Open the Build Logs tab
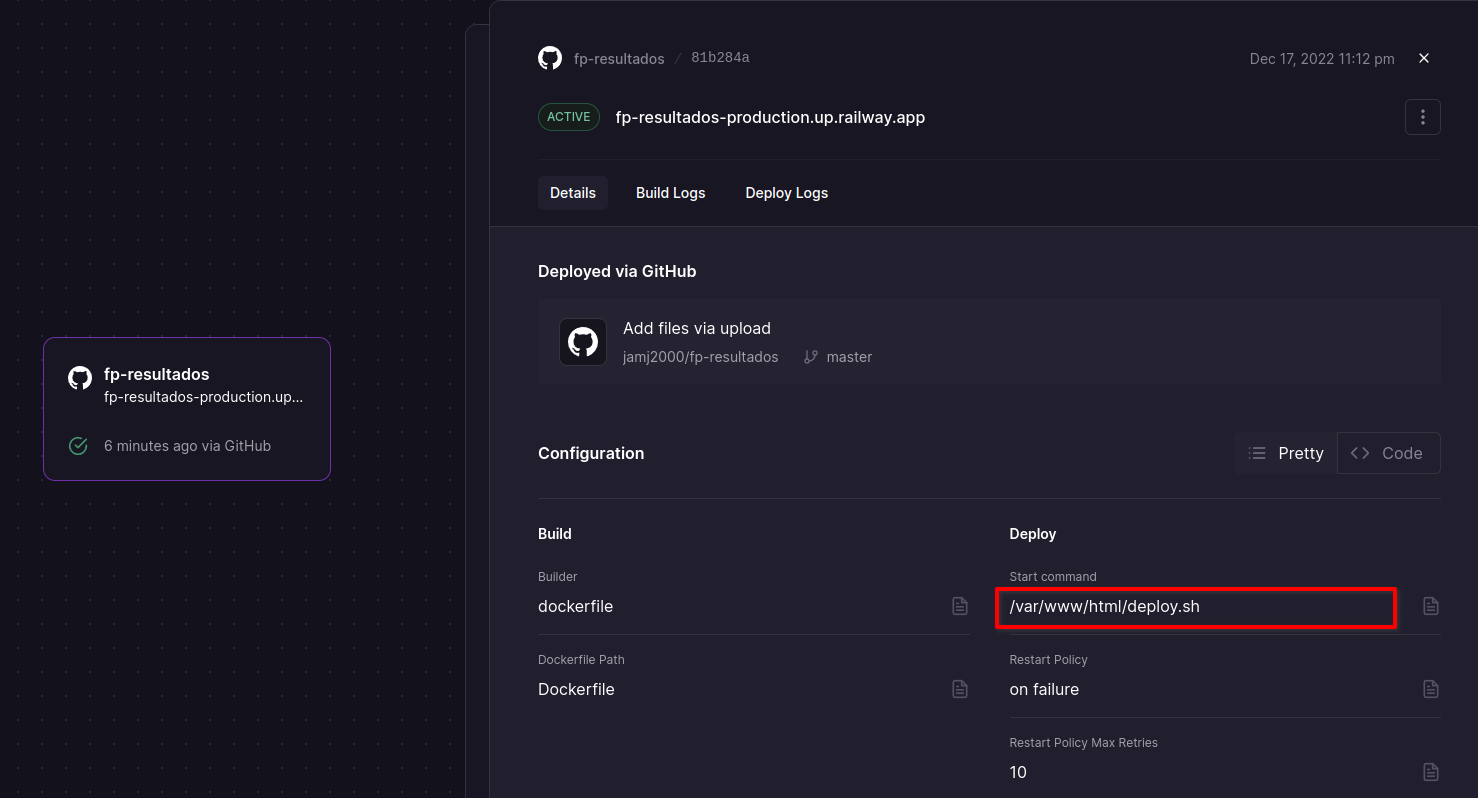The height and width of the screenshot is (798, 1478). (x=671, y=193)
